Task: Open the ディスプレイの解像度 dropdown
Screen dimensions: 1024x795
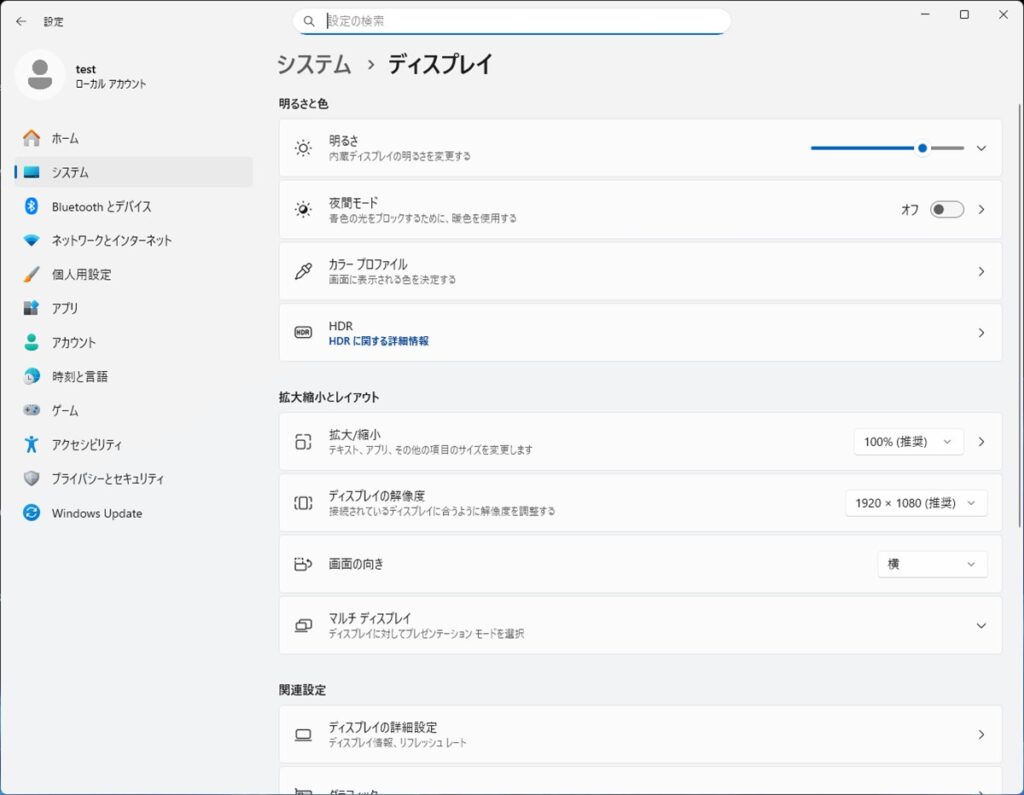Action: click(x=915, y=503)
